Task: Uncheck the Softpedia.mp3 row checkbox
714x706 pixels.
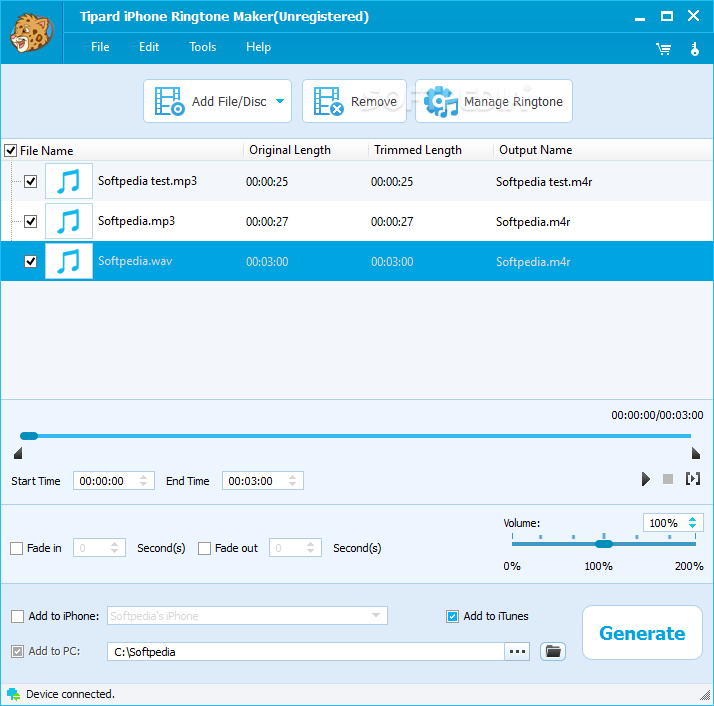Action: (31, 221)
